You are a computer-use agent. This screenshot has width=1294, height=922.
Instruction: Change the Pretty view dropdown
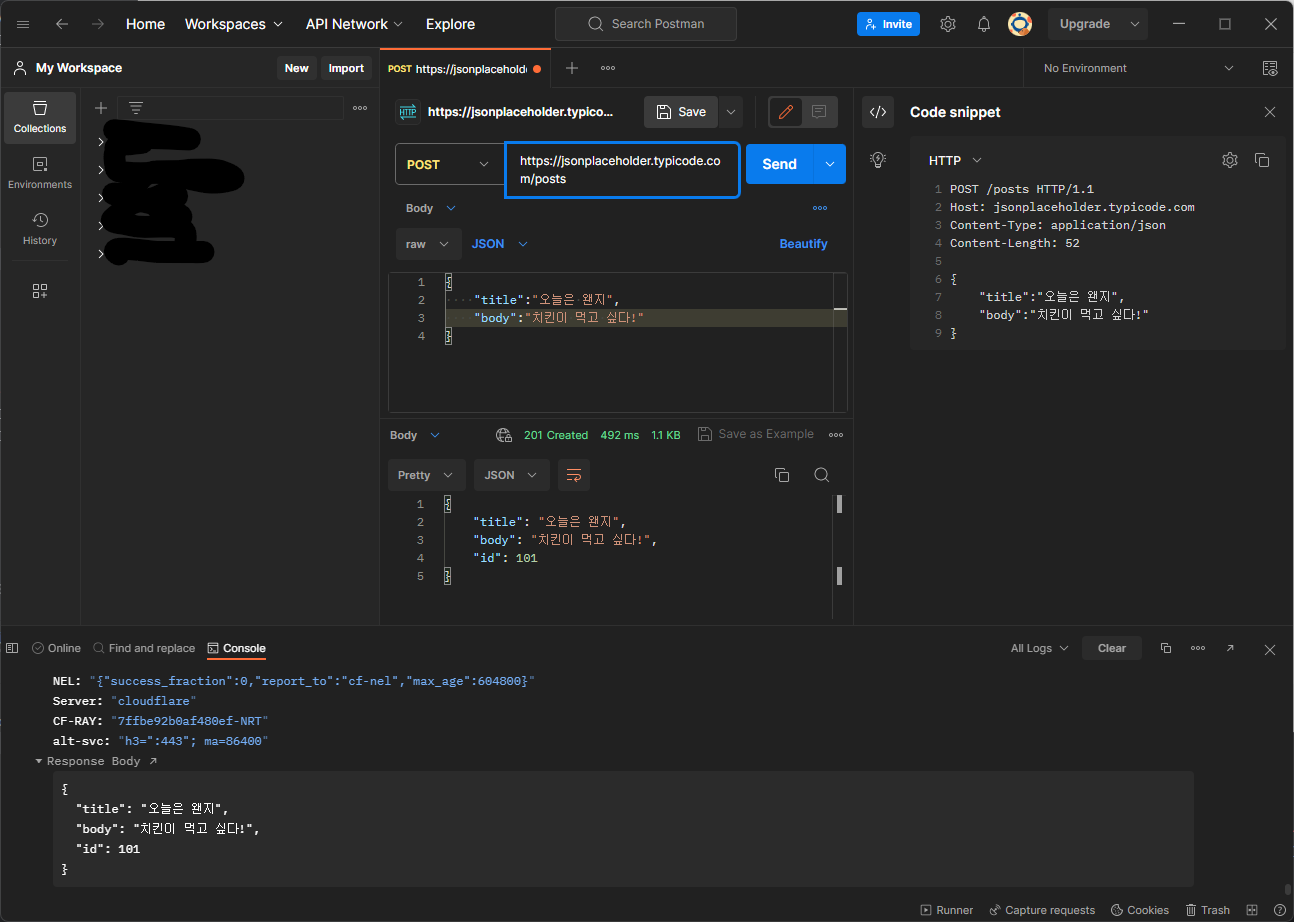click(x=427, y=475)
